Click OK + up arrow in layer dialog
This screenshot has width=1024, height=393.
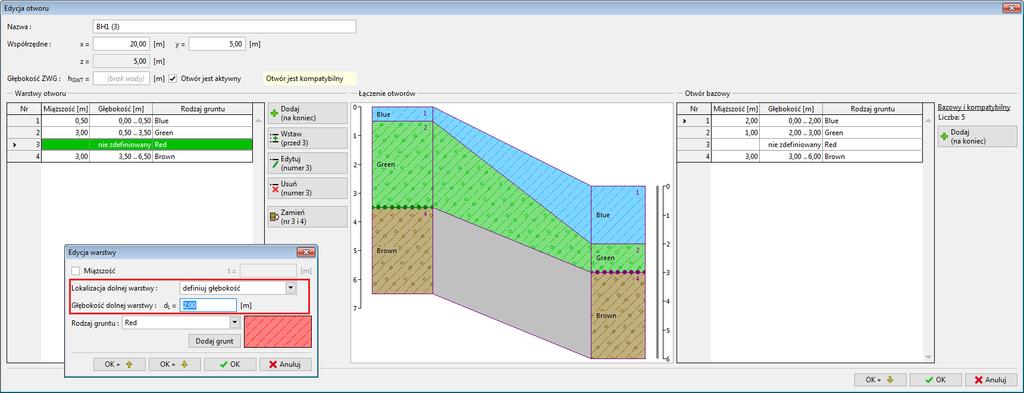coord(120,364)
